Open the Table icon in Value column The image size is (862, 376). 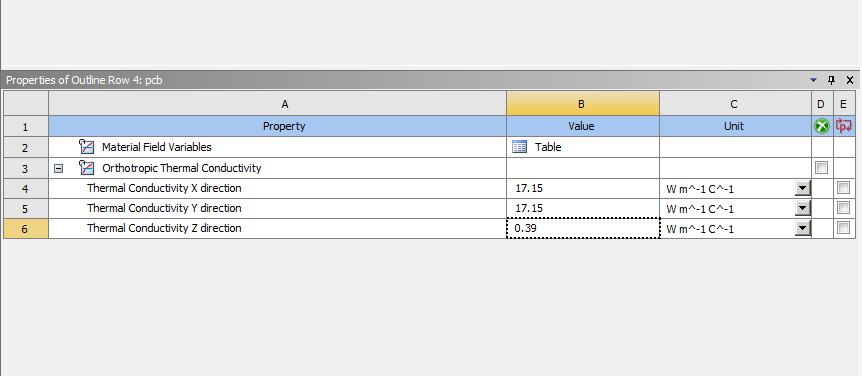(x=519, y=147)
